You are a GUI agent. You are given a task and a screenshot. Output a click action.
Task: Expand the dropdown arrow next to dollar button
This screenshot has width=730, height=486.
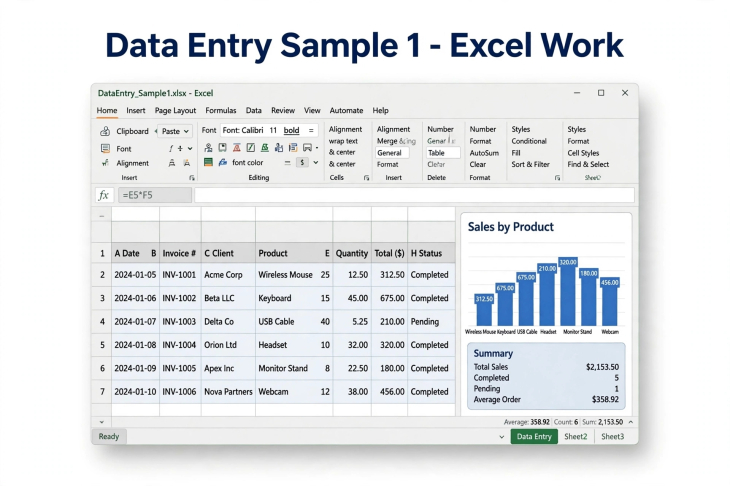tap(316, 162)
